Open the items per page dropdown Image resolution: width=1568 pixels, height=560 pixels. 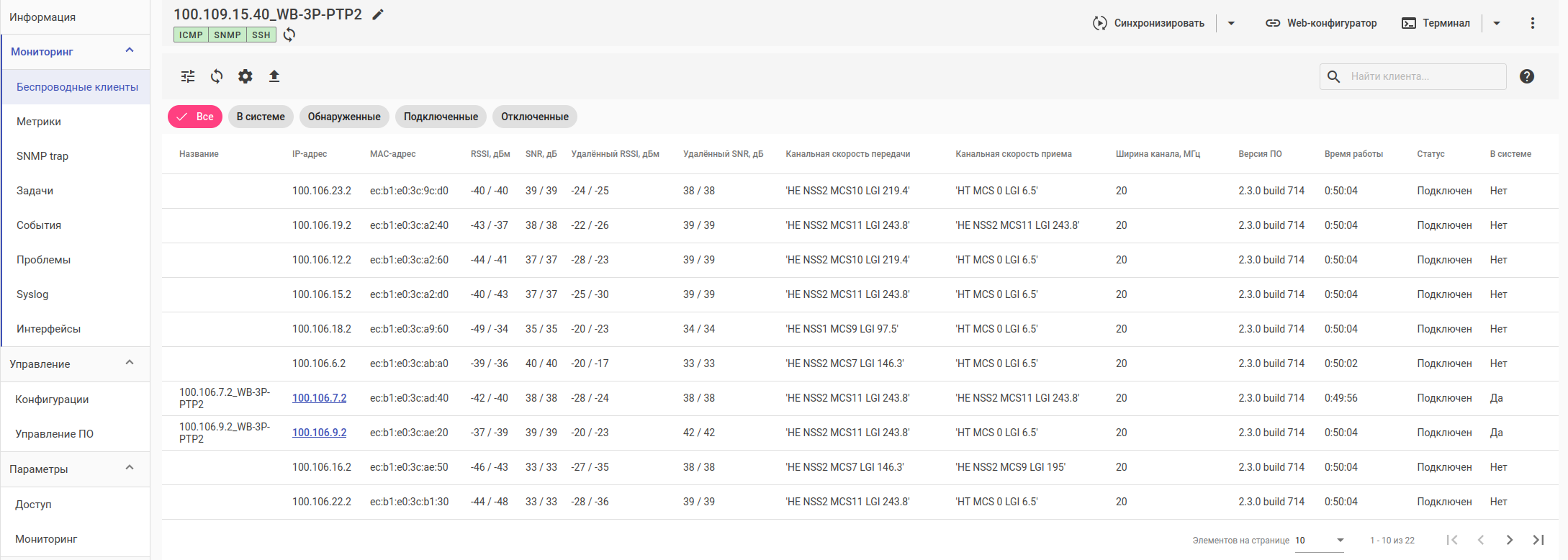1319,541
